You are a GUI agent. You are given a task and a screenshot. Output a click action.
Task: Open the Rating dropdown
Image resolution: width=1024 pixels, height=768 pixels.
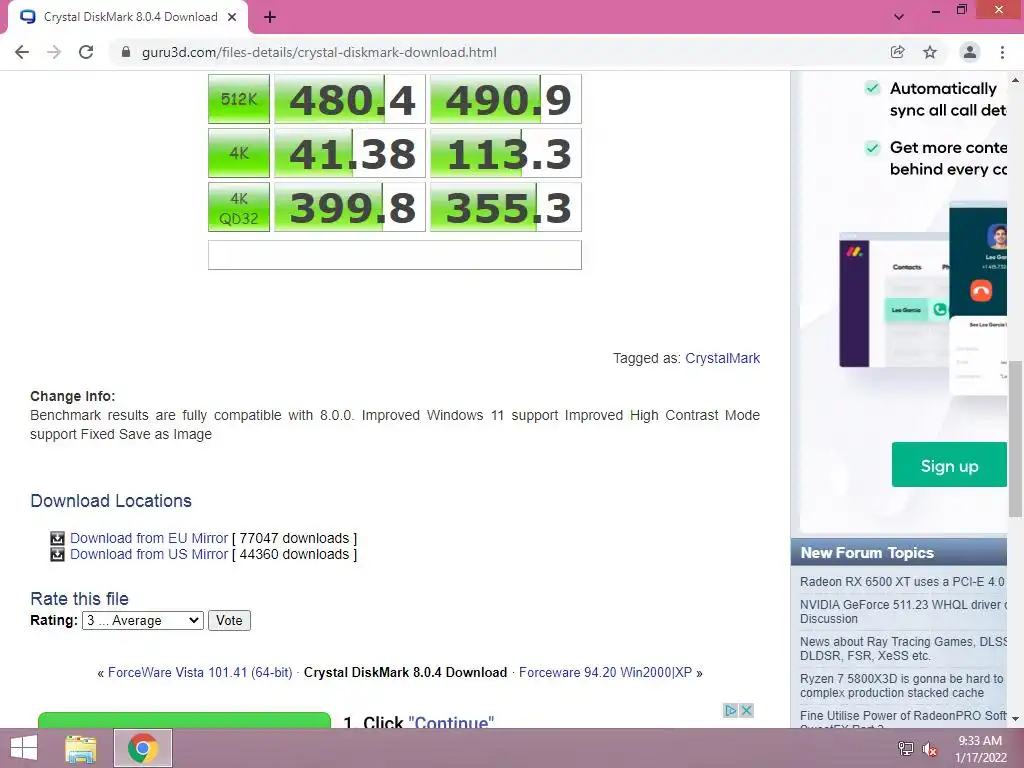pos(142,620)
